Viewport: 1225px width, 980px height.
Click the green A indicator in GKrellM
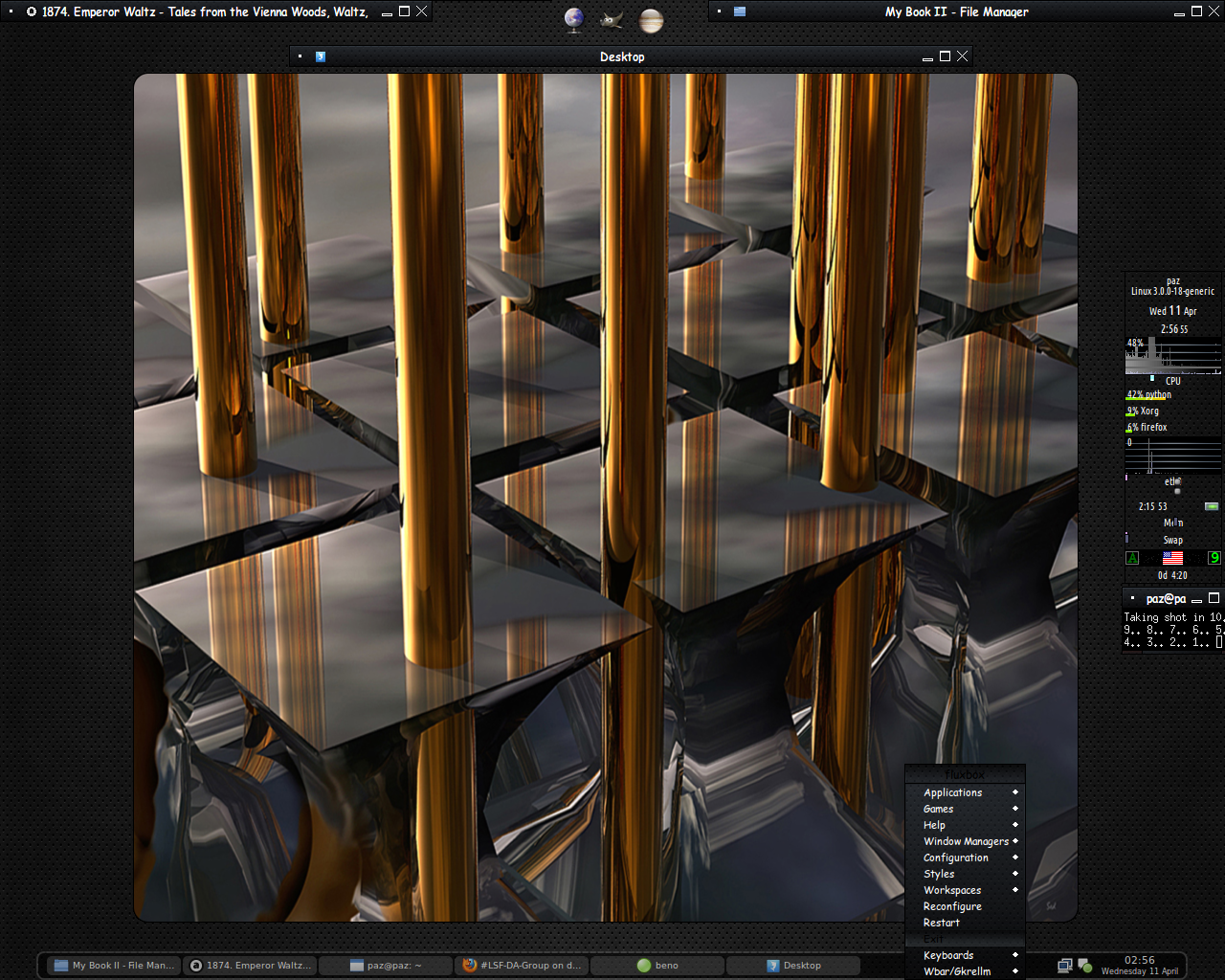pos(1133,558)
